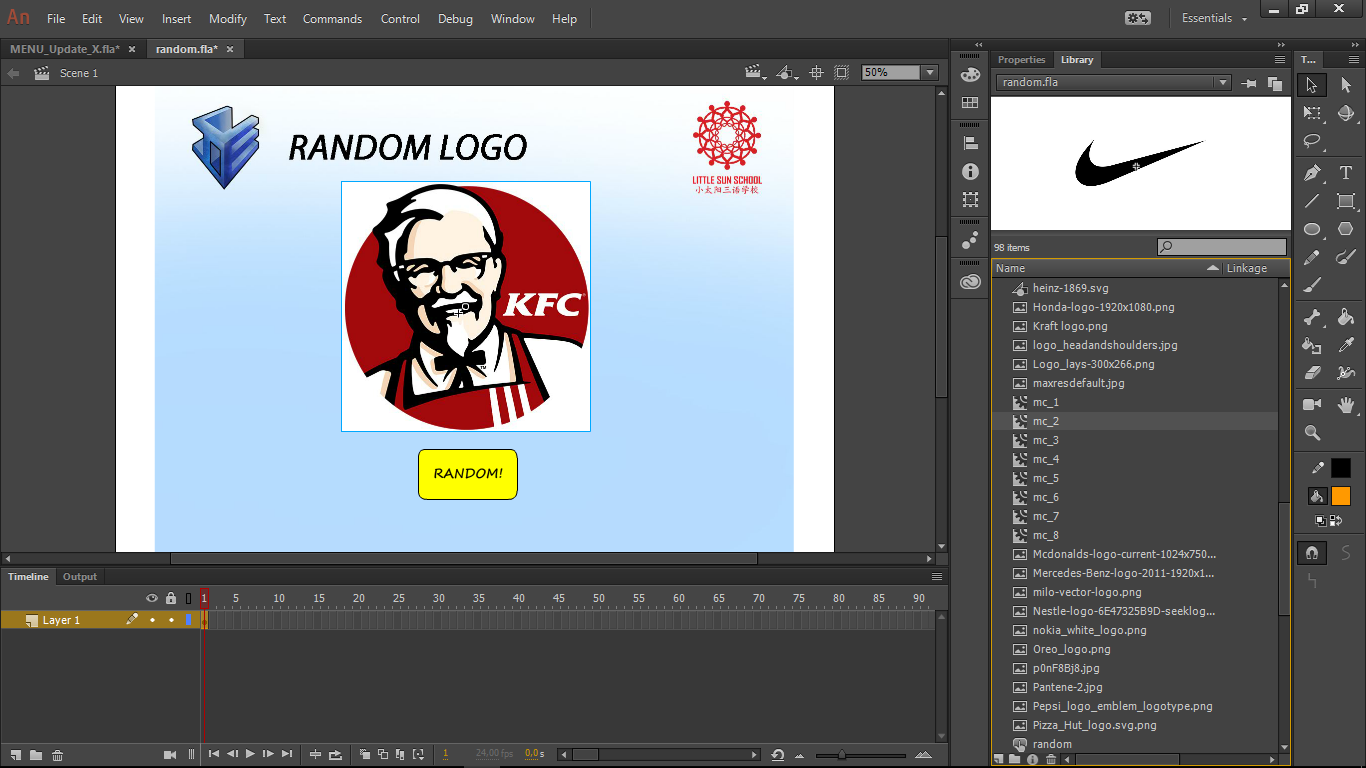1366x768 pixels.
Task: Toggle the Loop playback button
Action: coord(336,754)
